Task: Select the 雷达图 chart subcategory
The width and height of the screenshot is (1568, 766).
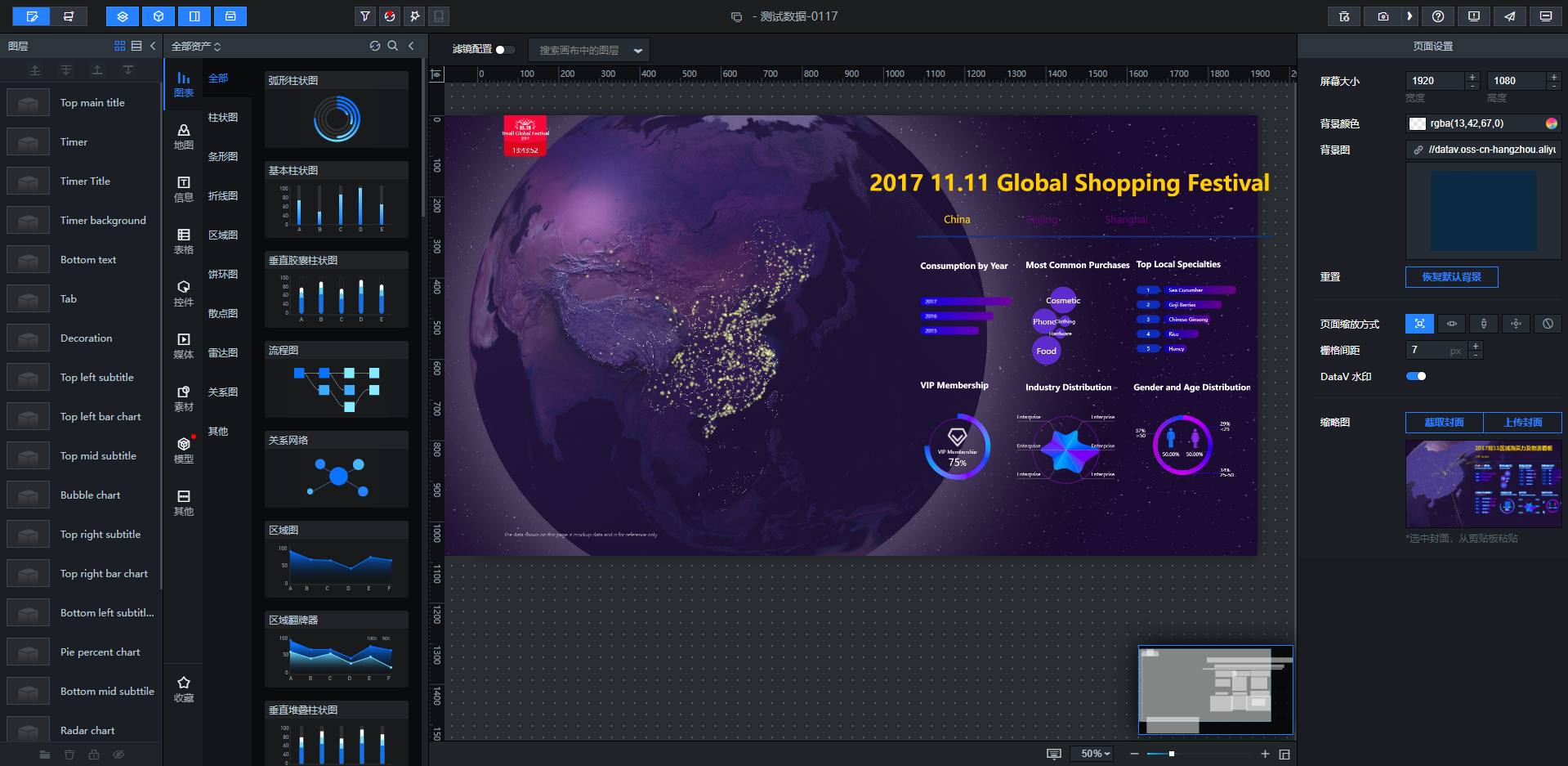Action: 223,353
